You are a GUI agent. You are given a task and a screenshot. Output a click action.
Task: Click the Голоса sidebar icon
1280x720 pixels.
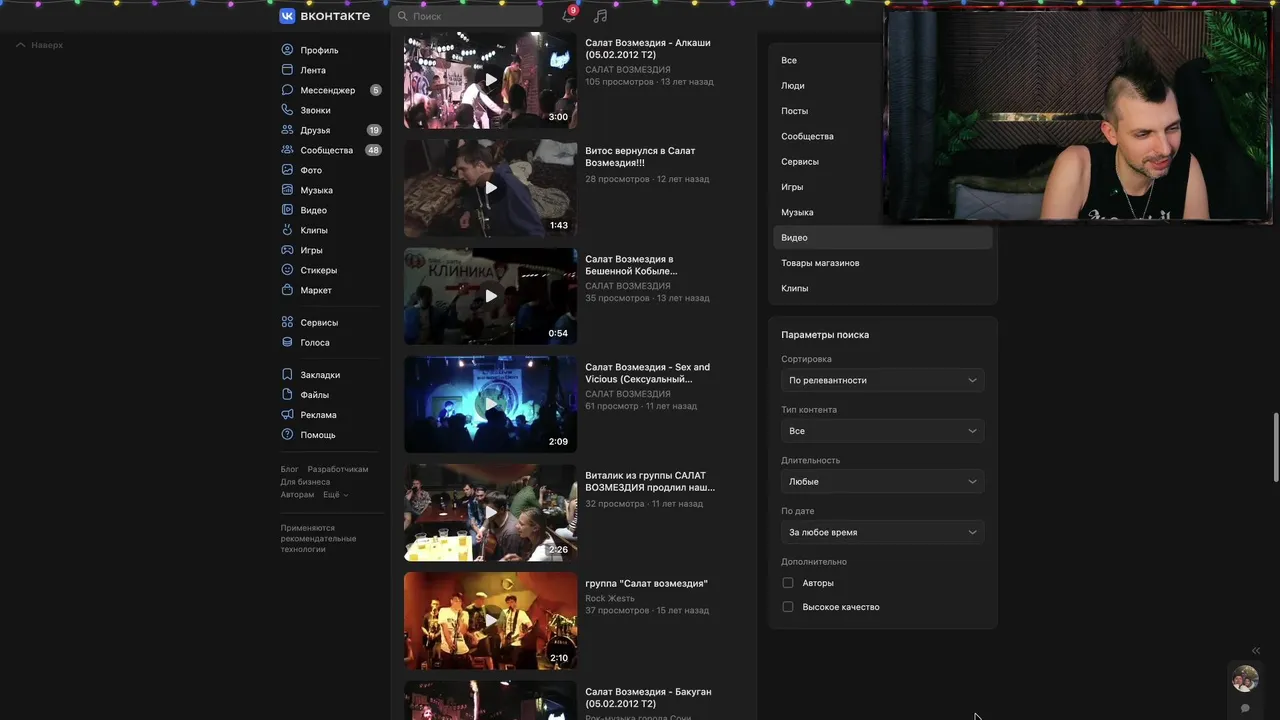click(x=288, y=342)
